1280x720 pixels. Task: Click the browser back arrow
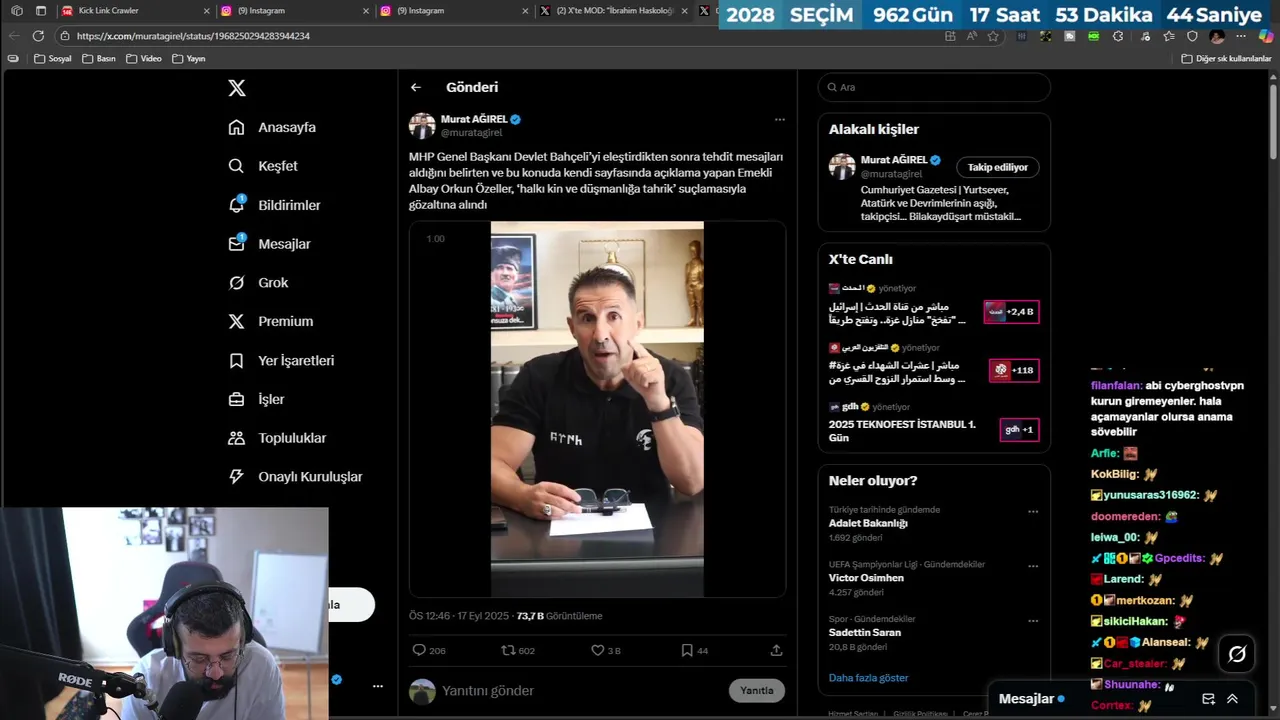pos(14,35)
